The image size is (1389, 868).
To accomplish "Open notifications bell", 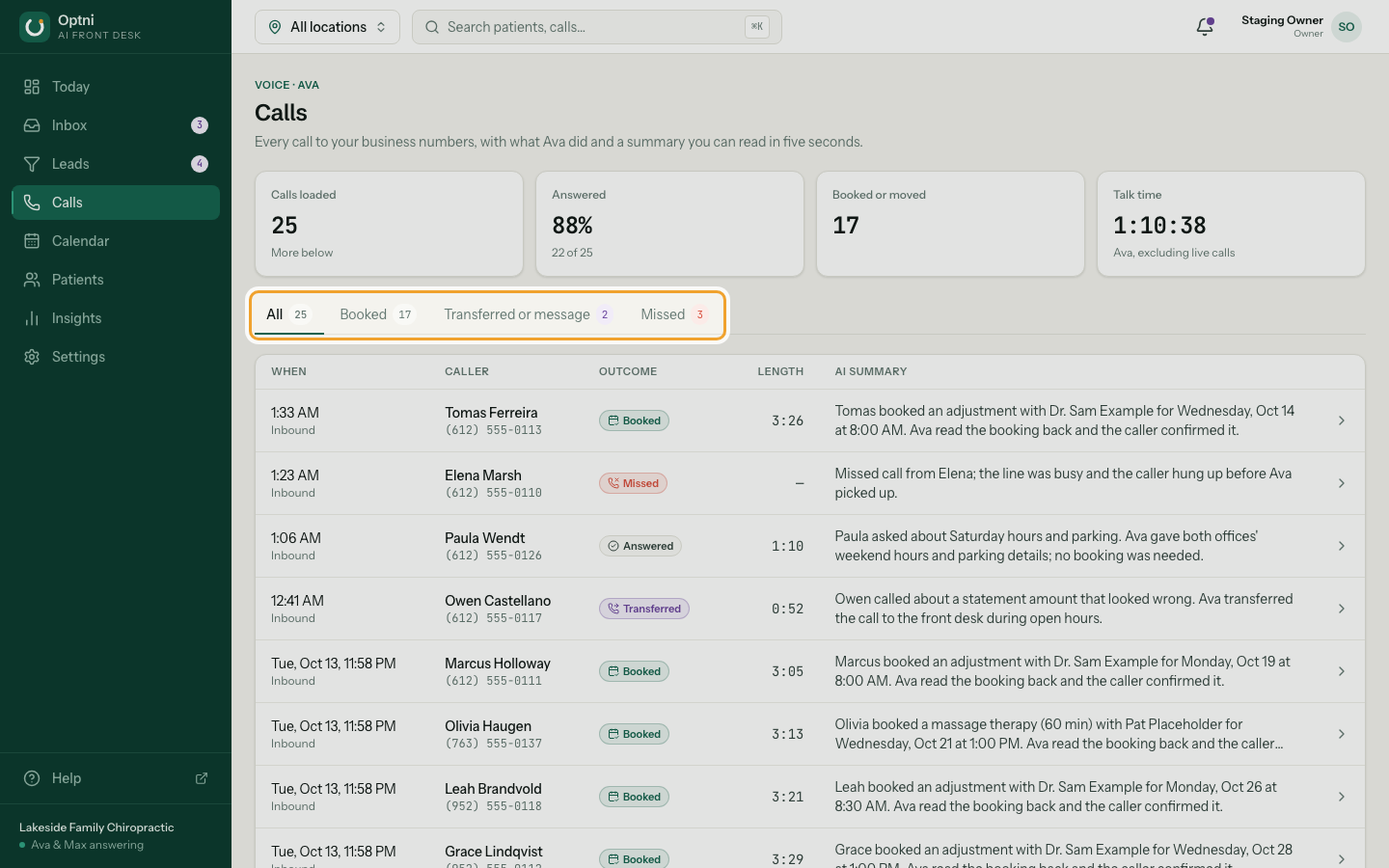I will (1205, 27).
